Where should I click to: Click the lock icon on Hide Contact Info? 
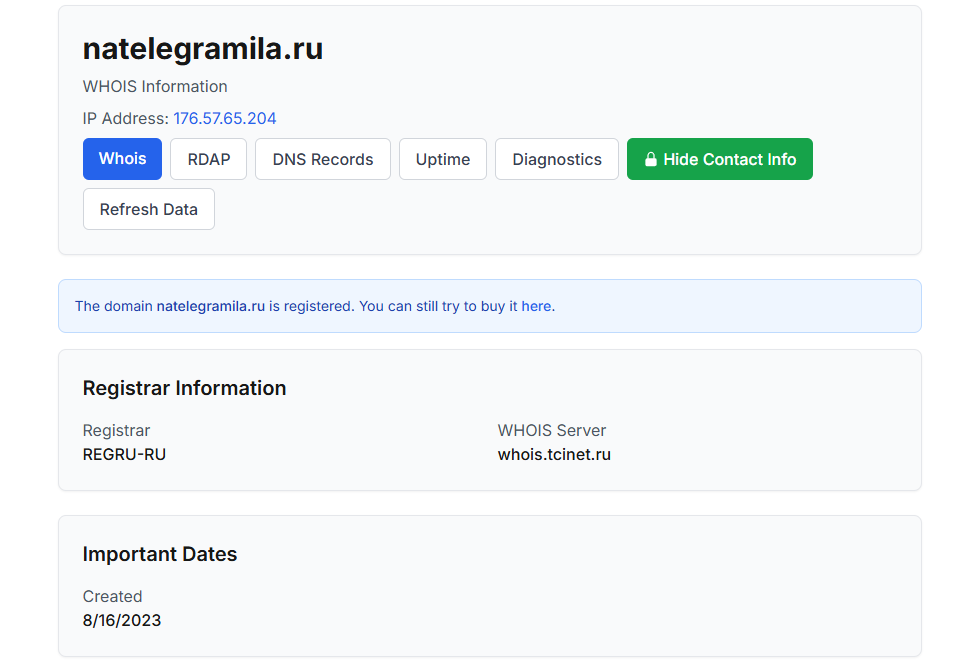(651, 159)
